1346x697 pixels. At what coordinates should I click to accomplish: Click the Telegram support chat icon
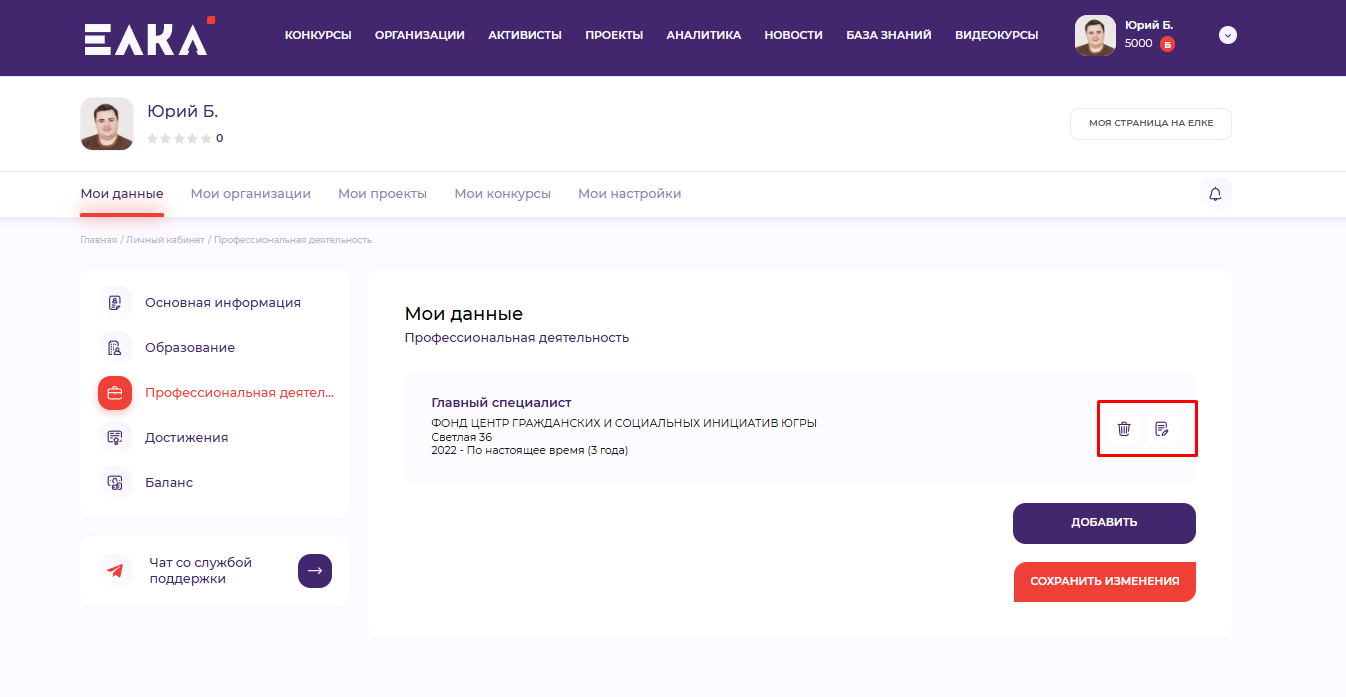coord(115,571)
